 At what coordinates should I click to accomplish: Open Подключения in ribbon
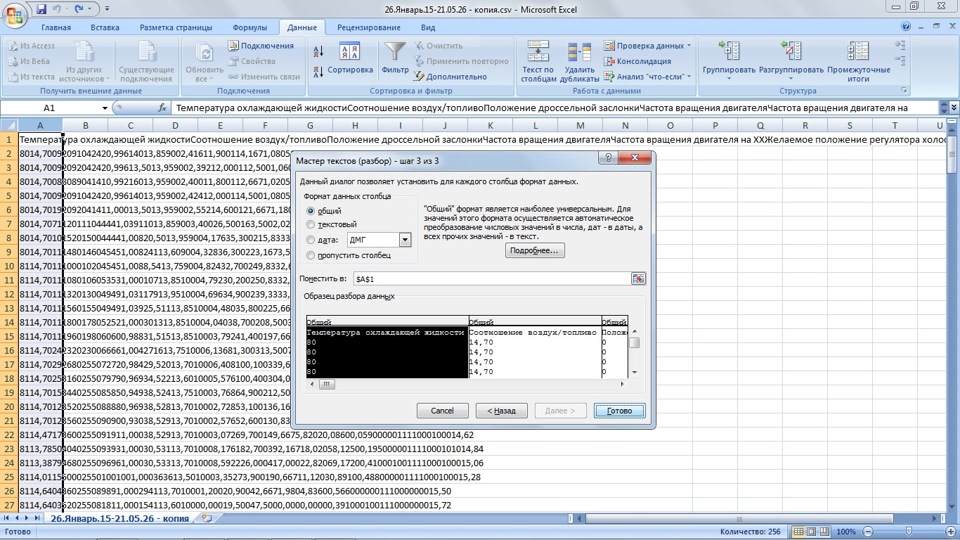261,46
